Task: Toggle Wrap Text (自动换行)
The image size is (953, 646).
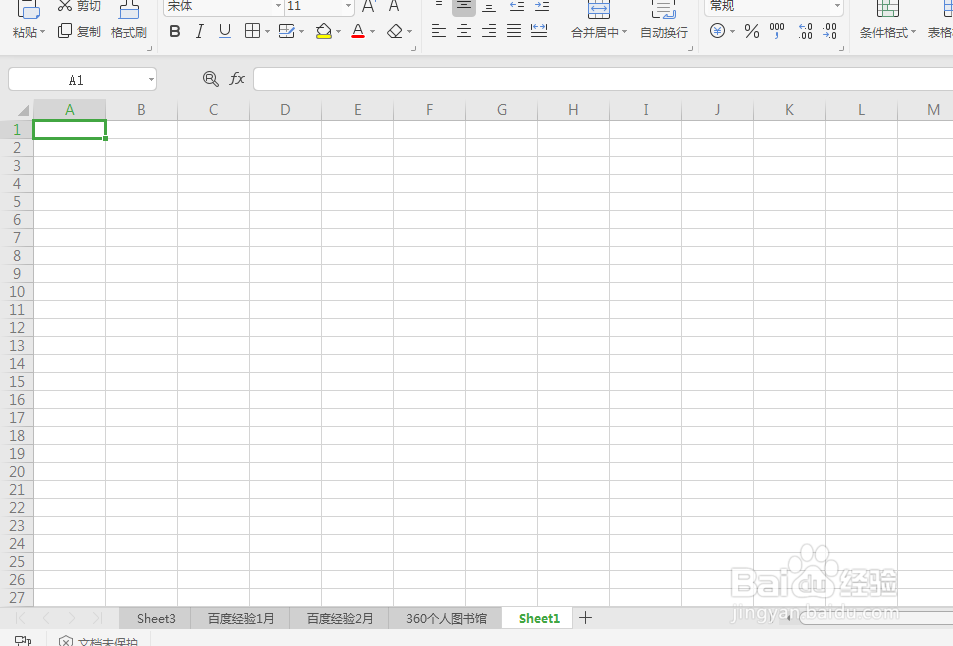Action: (664, 19)
